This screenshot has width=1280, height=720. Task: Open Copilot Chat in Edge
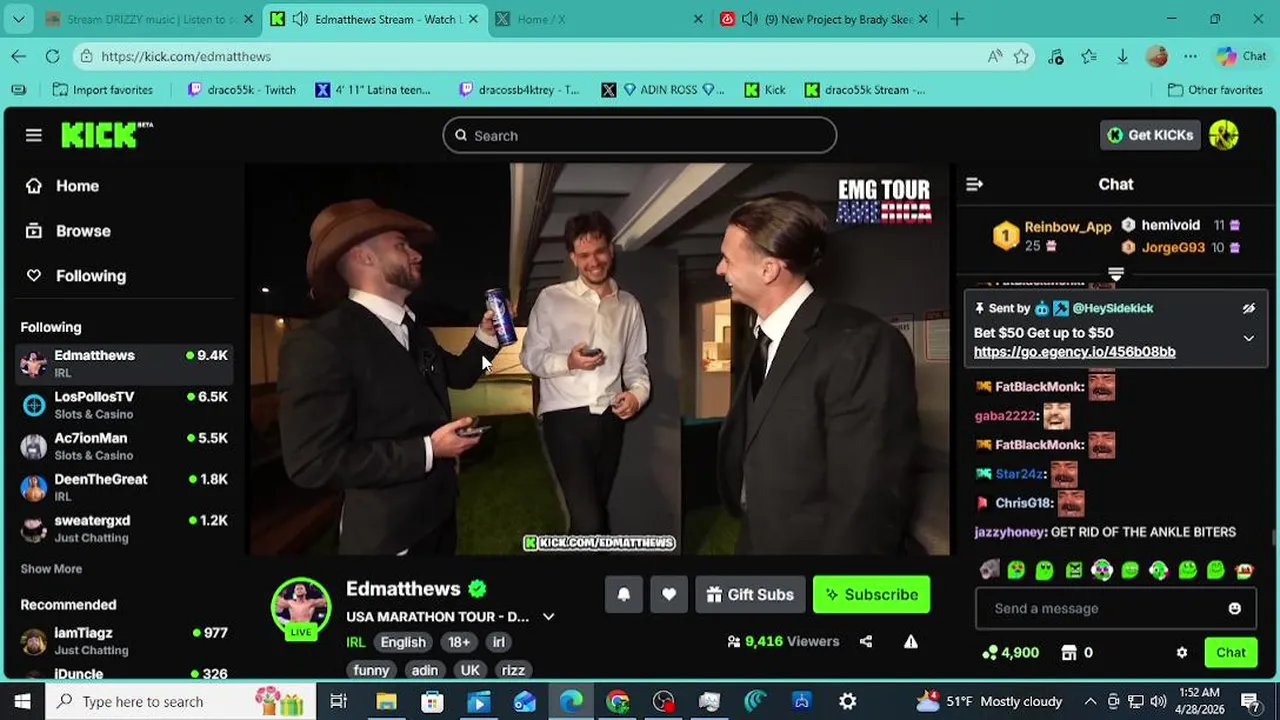coord(1242,56)
